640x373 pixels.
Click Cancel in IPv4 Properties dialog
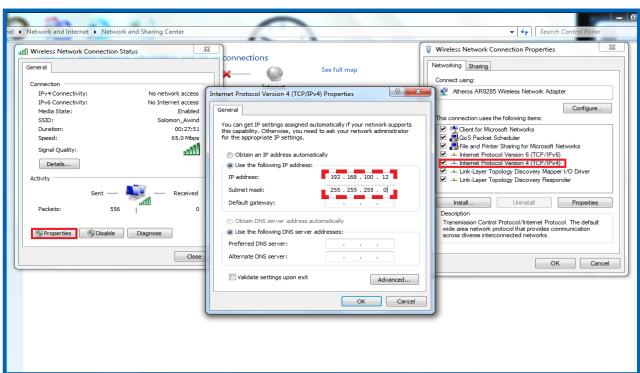(406, 301)
